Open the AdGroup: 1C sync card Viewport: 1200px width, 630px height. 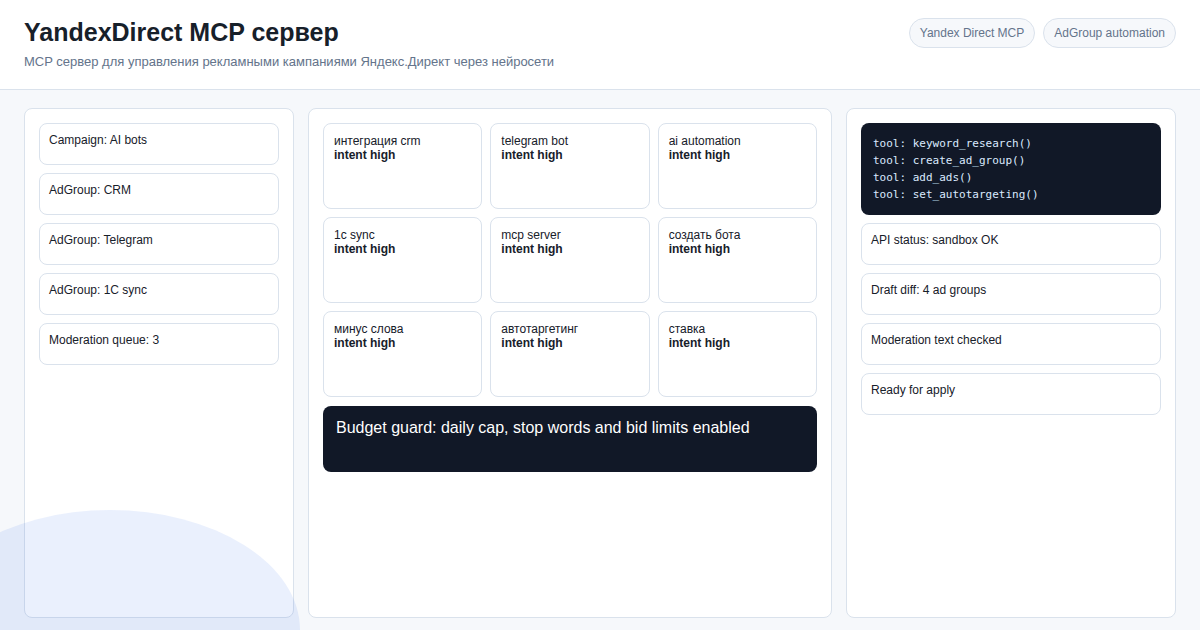(x=159, y=294)
